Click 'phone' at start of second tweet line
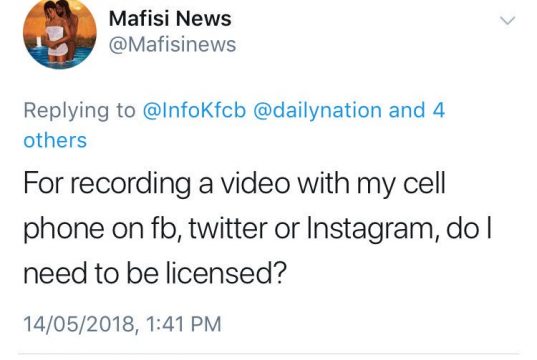The image size is (537, 360). 64,229
